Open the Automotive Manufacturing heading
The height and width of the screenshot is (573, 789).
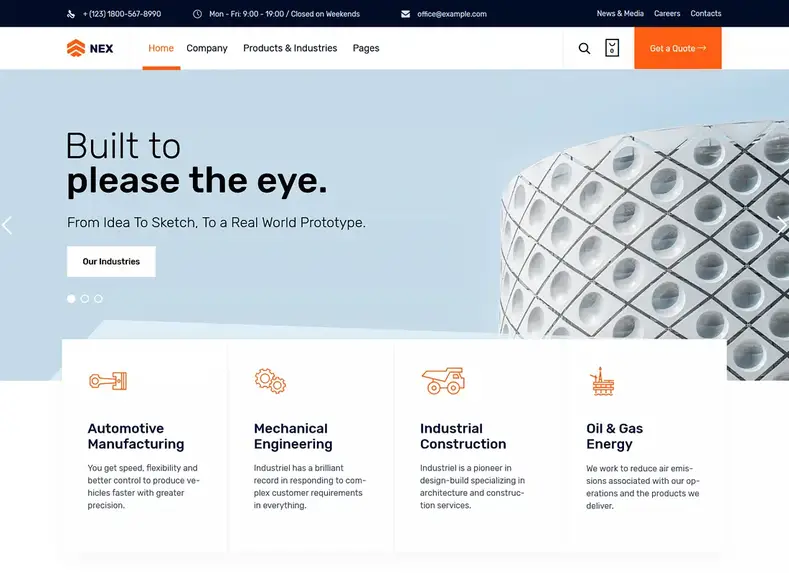coord(136,436)
